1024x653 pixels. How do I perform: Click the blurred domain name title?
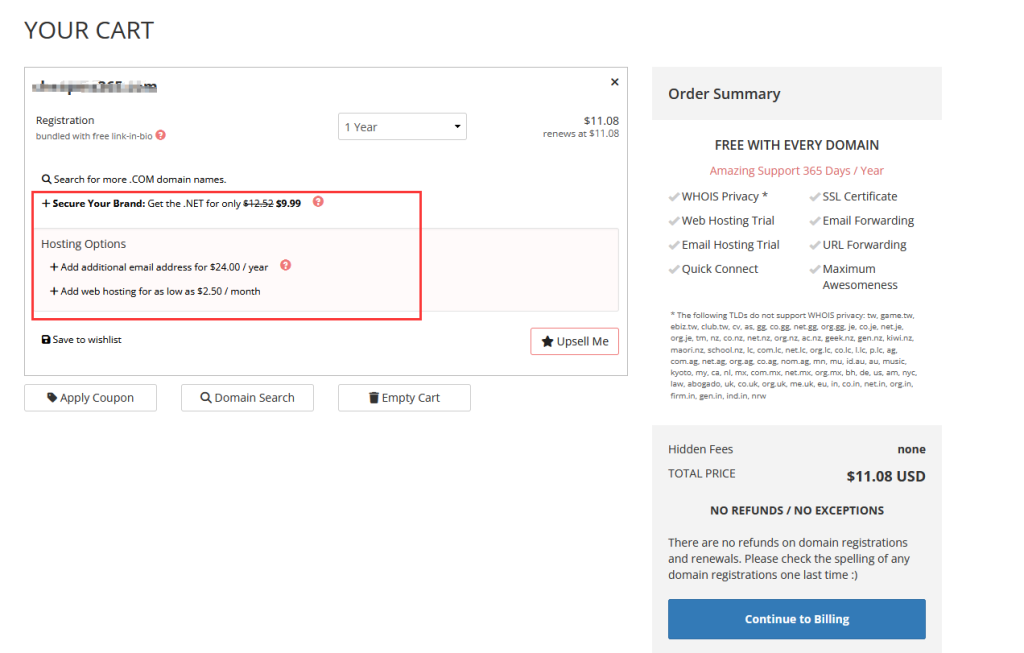(96, 88)
